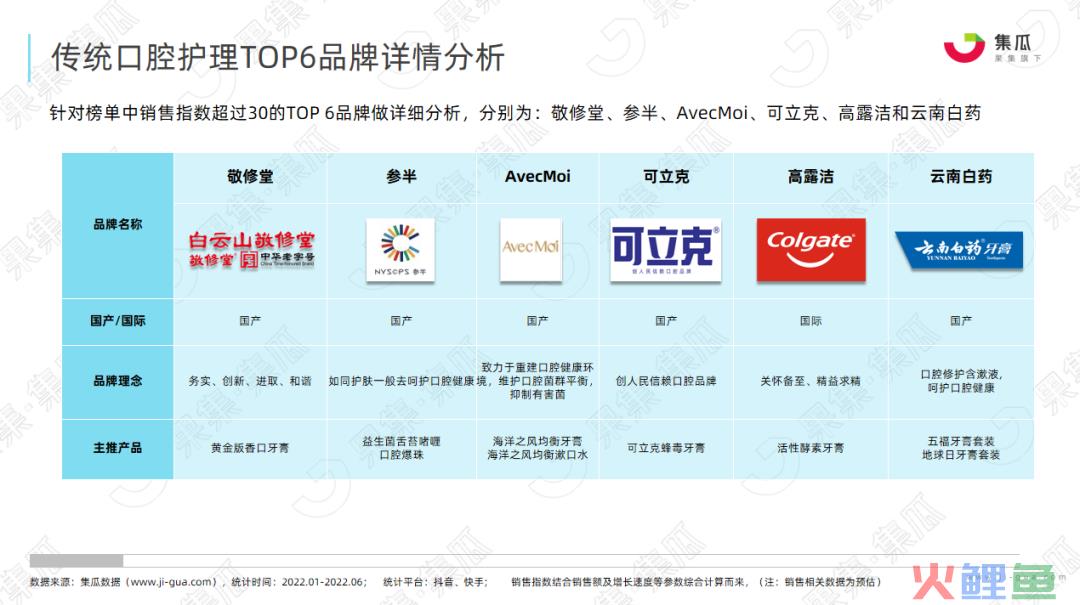Select the 关怀备至、精益求精 cell
Viewport: 1080px width, 605px height.
tap(811, 381)
